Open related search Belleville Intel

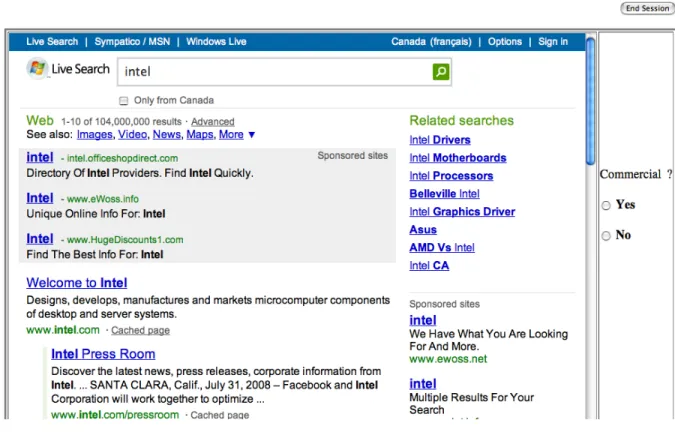click(444, 194)
